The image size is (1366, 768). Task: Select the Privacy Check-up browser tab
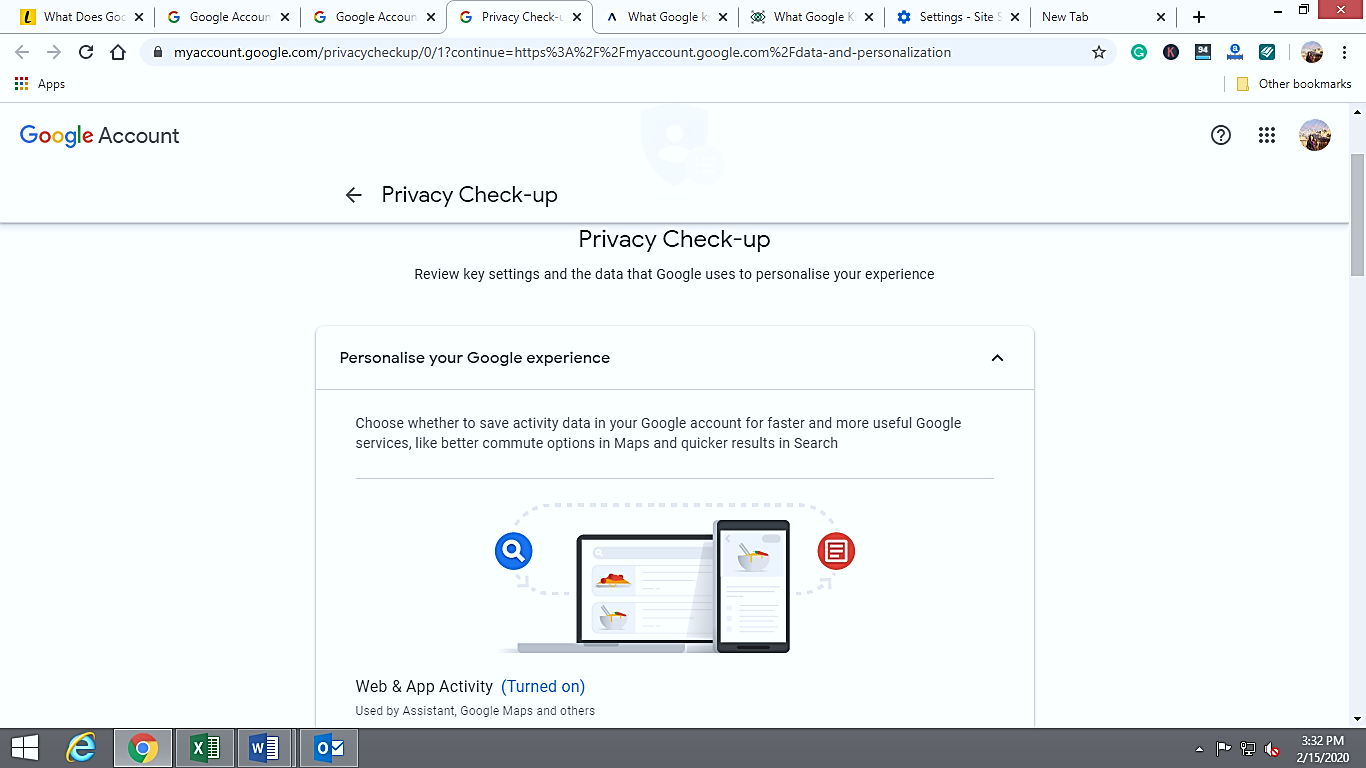tap(513, 16)
